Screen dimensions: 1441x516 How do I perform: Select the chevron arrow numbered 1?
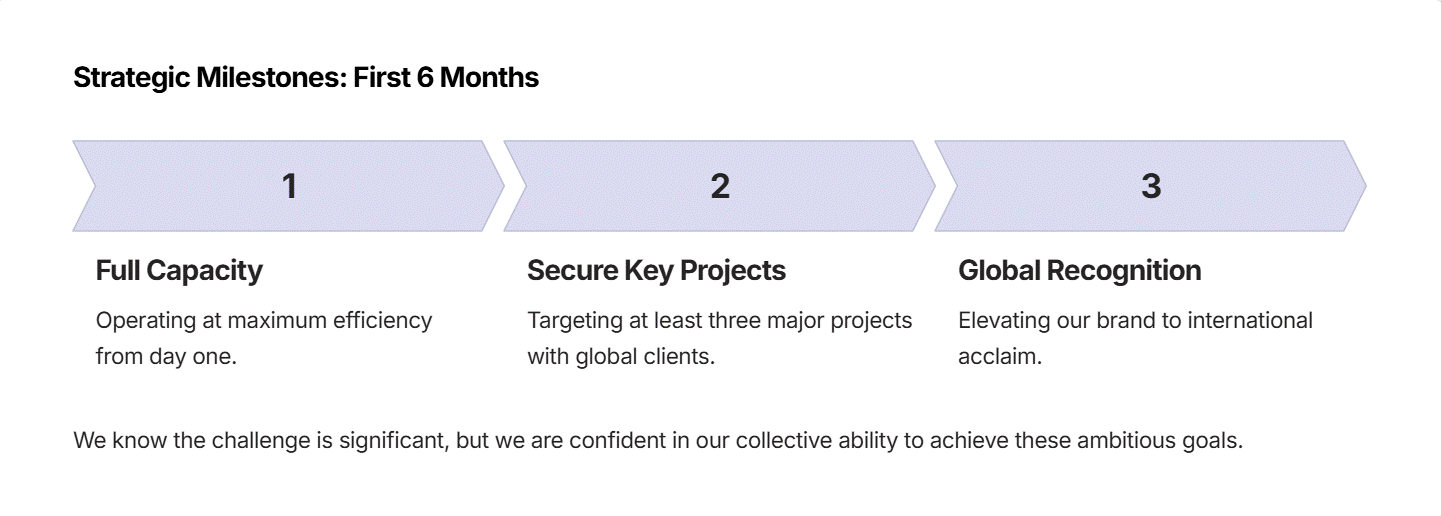coord(289,186)
